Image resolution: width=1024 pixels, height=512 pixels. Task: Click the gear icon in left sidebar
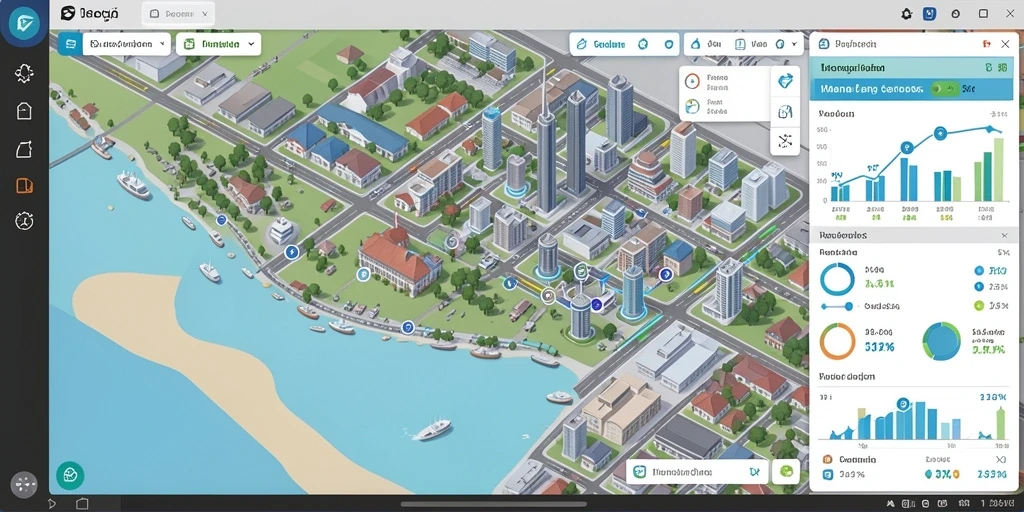[24, 73]
